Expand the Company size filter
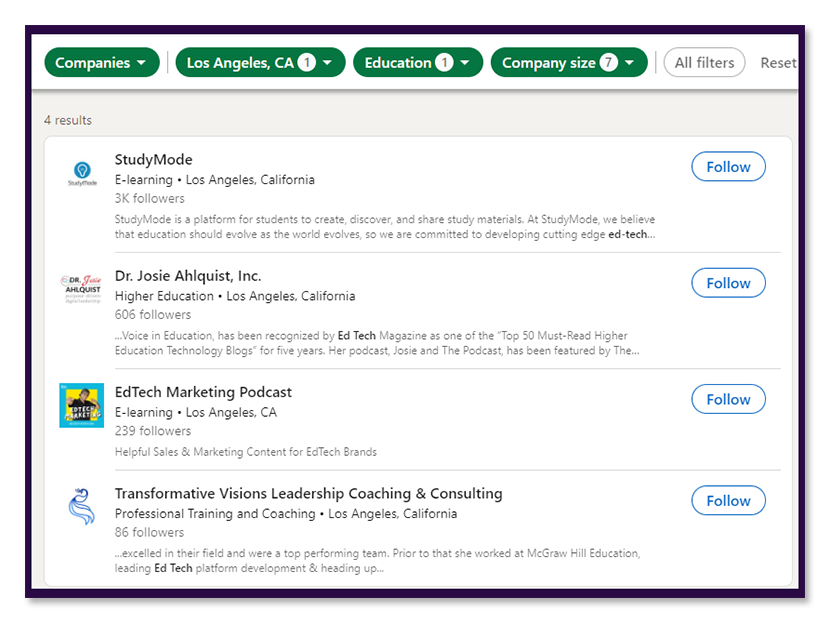 pyautogui.click(x=569, y=62)
